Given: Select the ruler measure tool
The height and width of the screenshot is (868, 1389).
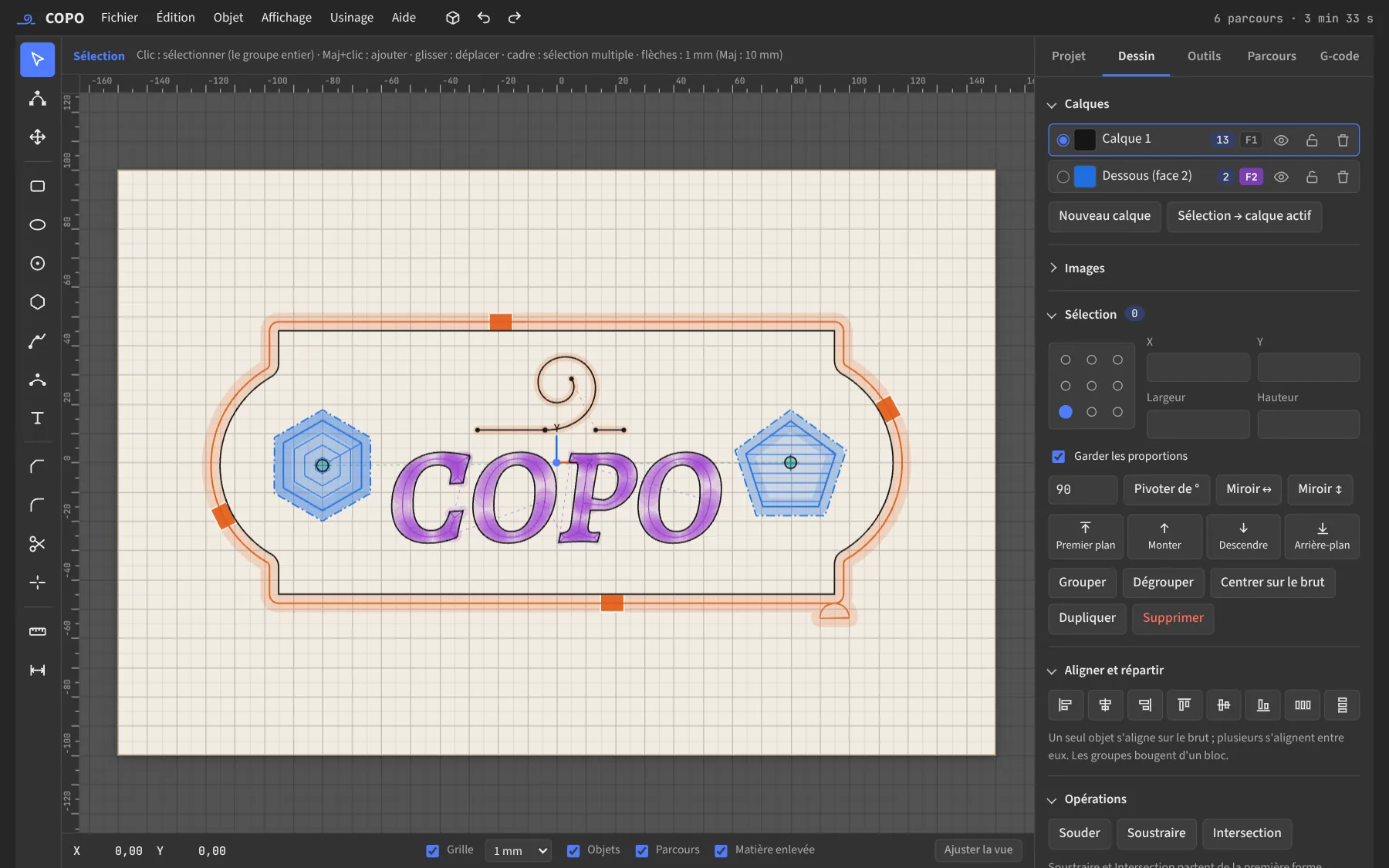Looking at the screenshot, I should tap(37, 631).
